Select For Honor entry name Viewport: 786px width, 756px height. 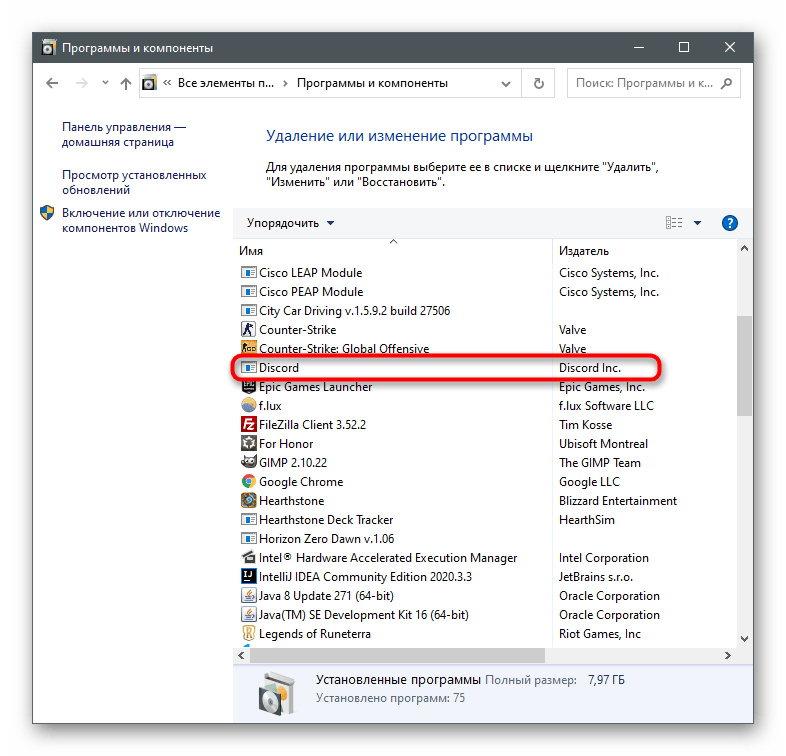pos(286,444)
